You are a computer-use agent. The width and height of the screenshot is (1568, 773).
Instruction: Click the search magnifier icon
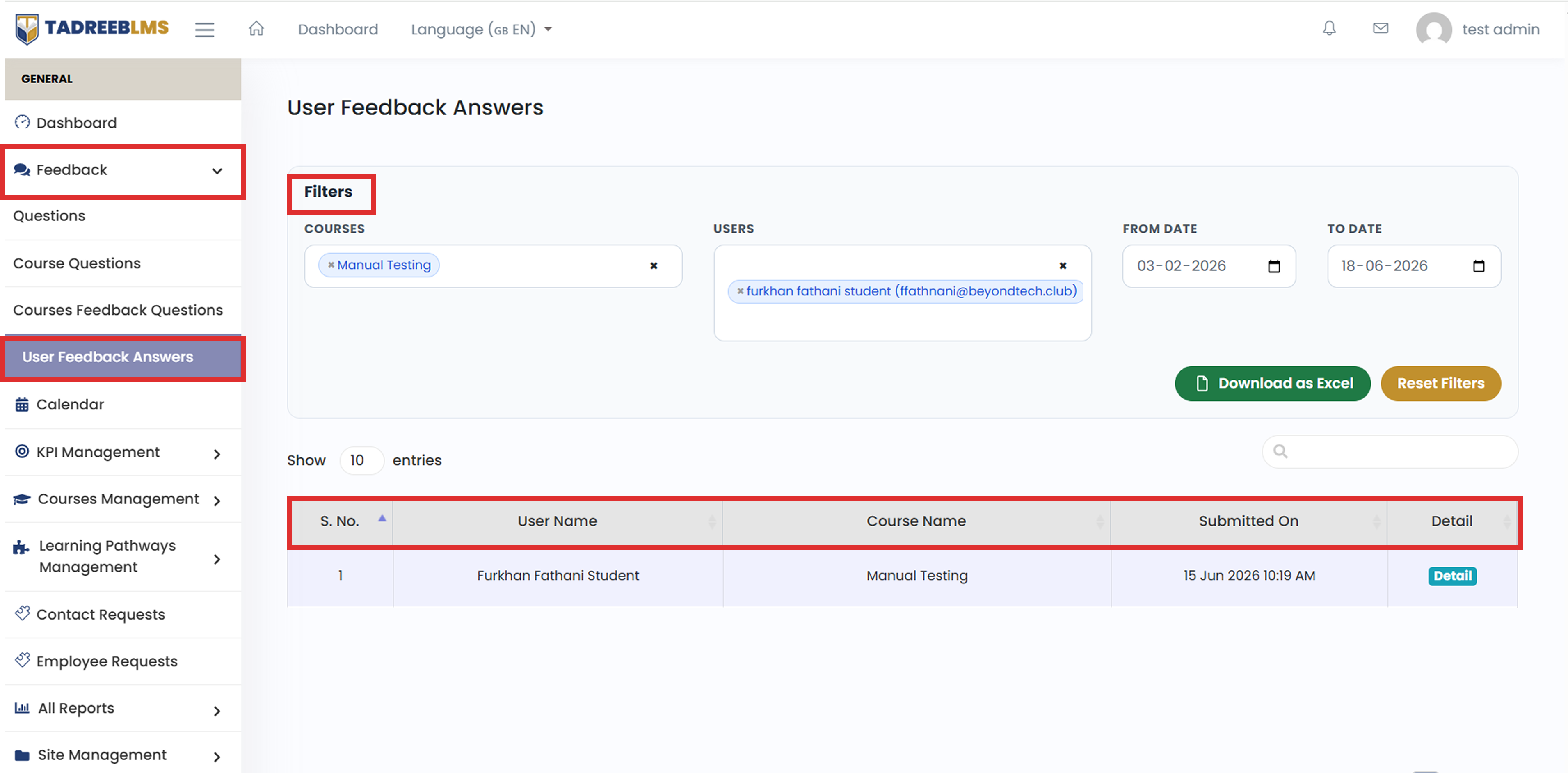pos(1280,451)
